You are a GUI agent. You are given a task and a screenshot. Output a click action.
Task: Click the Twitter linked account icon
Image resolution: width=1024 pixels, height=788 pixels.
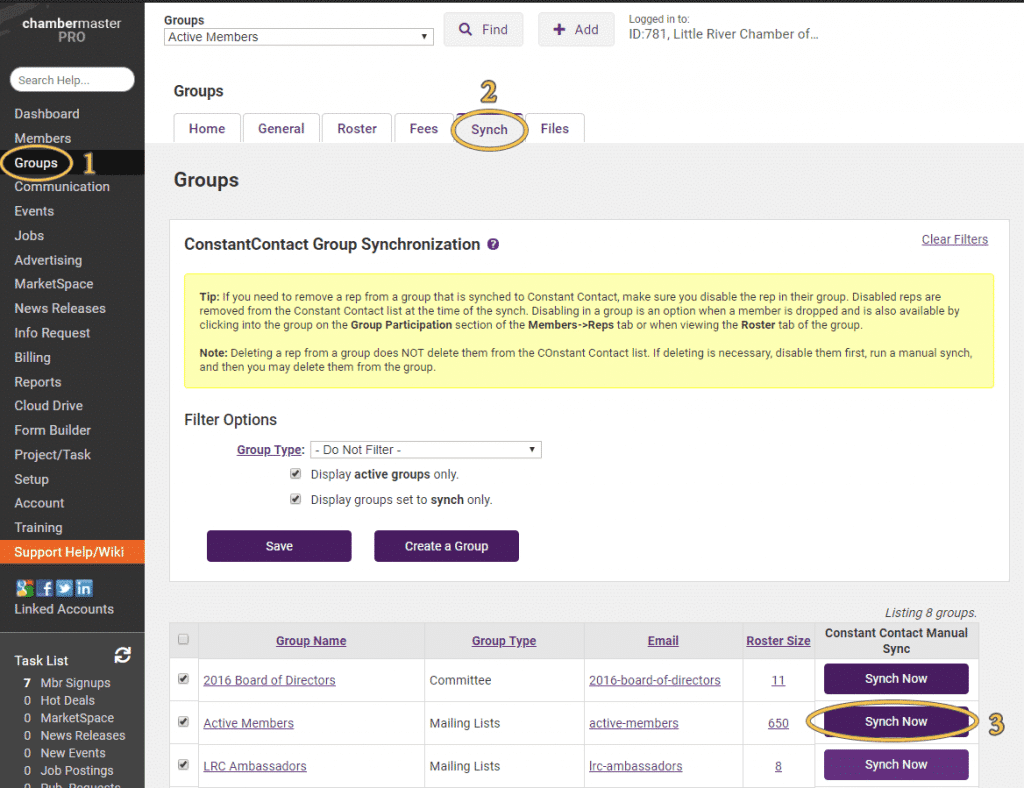pyautogui.click(x=64, y=588)
